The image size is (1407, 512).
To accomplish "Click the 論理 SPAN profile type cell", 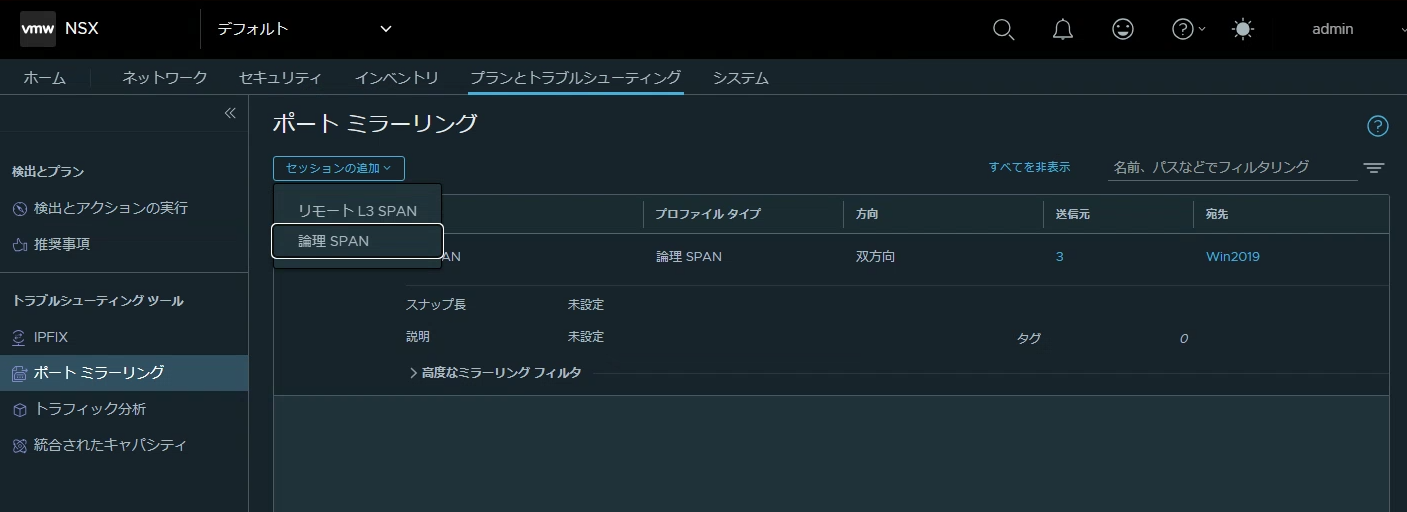I will click(x=689, y=257).
